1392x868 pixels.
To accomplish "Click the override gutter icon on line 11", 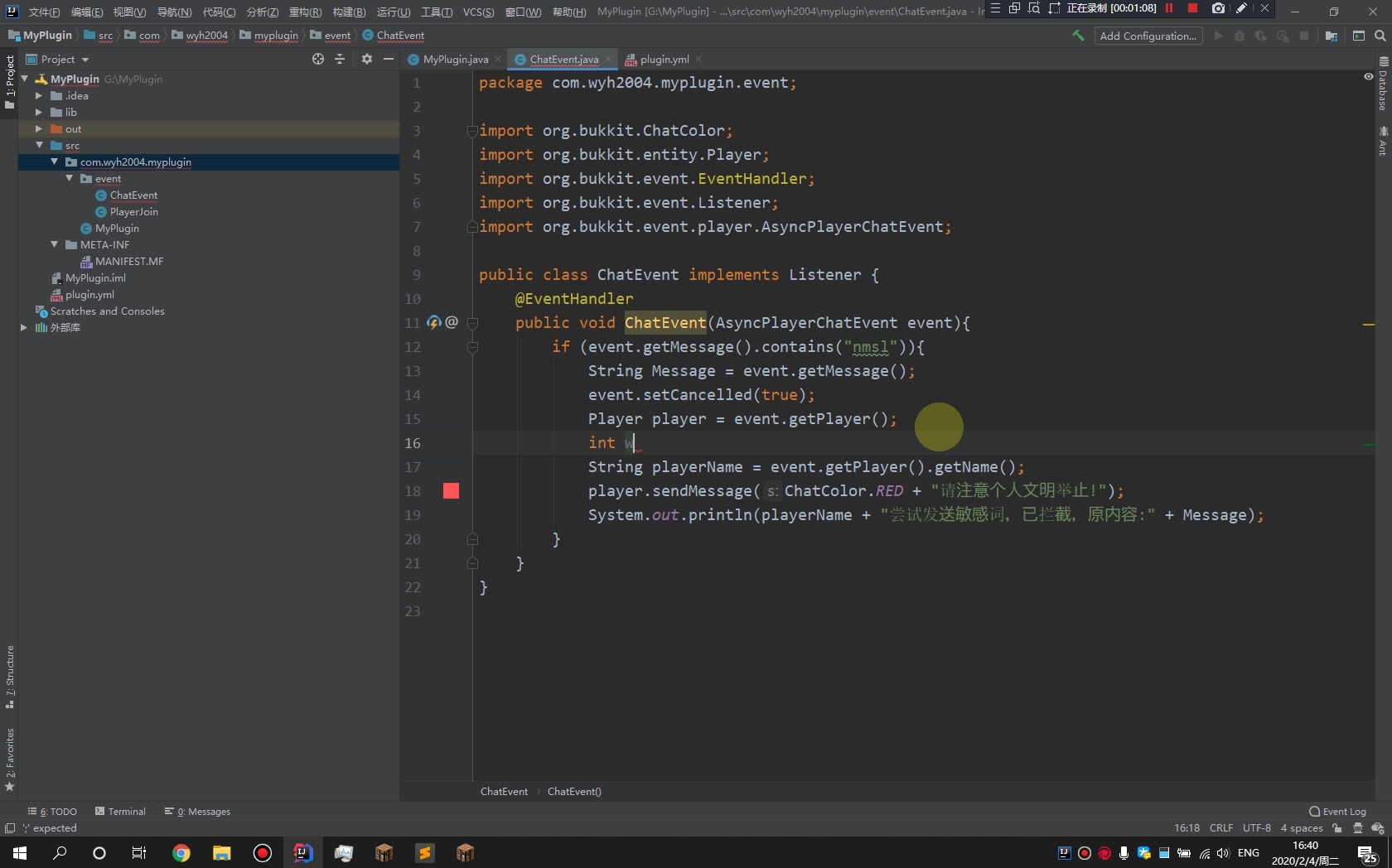I will pyautogui.click(x=433, y=322).
